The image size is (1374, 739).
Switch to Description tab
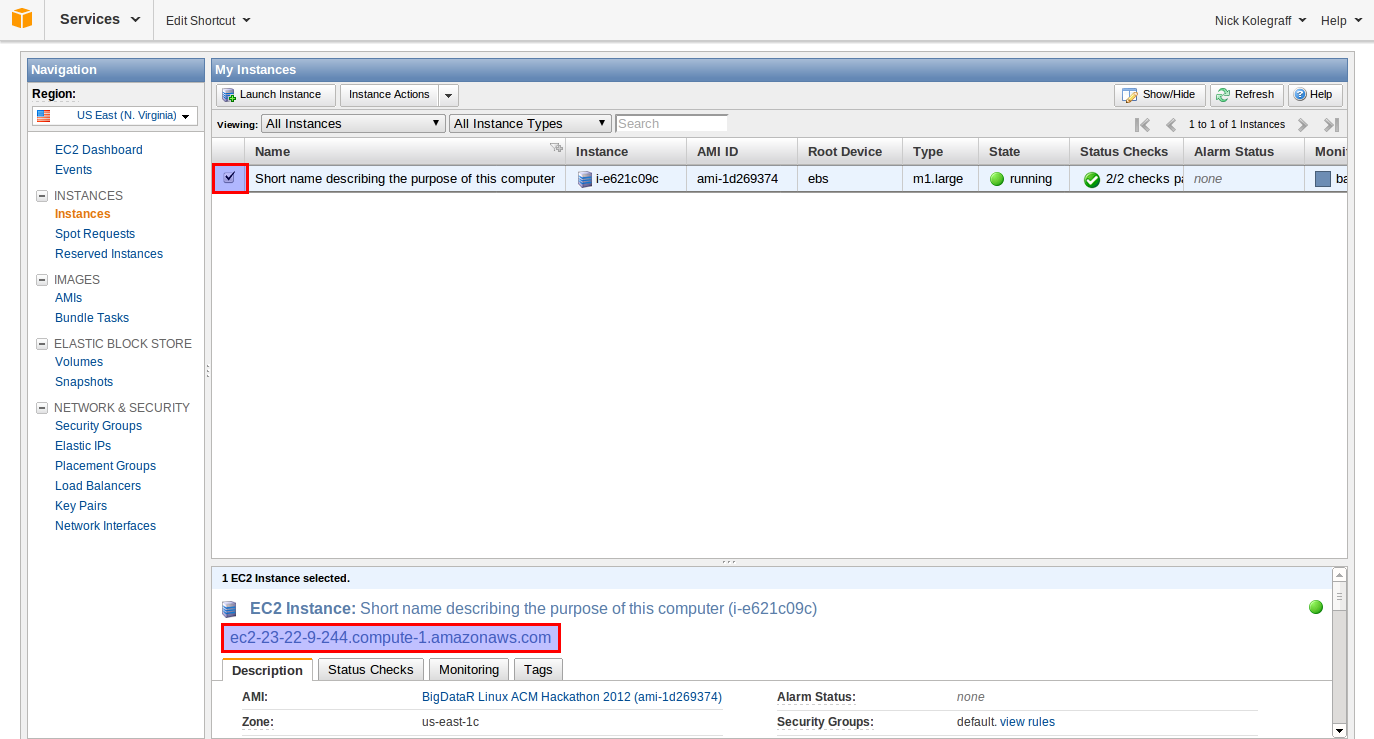pos(267,670)
